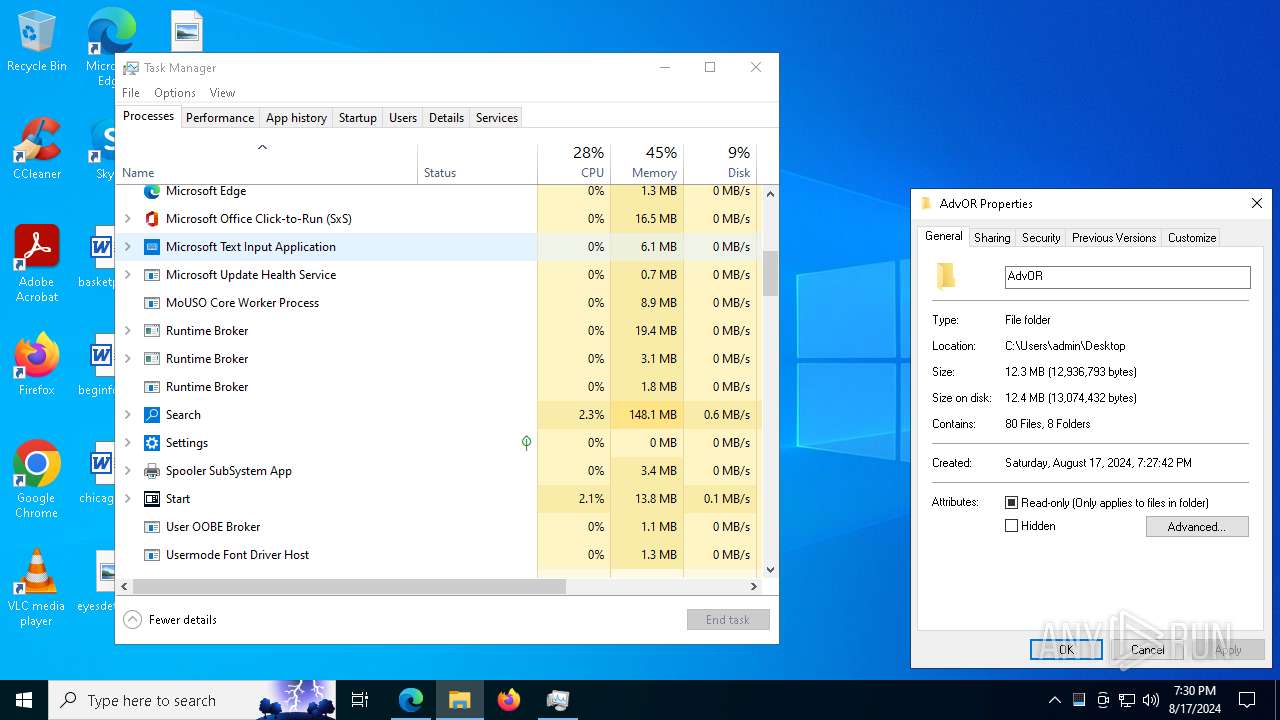Open the Options menu in Task Manager
1280x720 pixels.
175,93
